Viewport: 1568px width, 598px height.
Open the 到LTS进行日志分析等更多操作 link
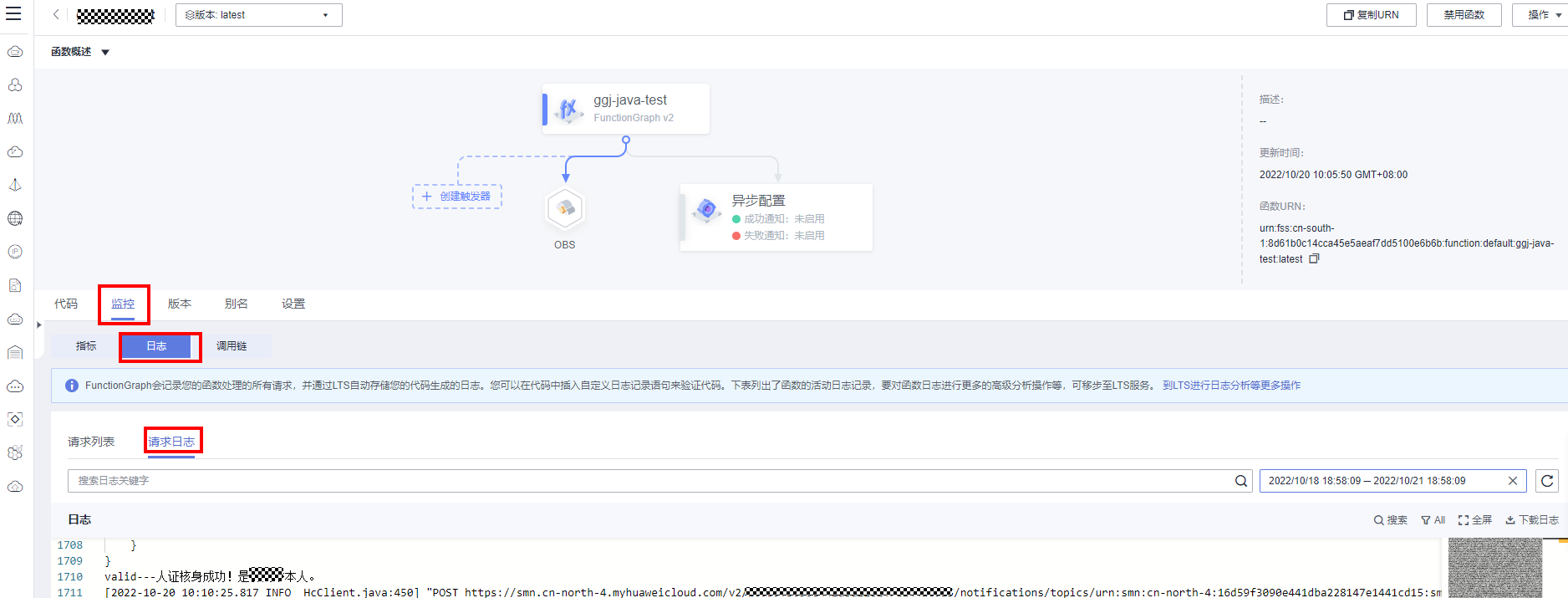(1231, 386)
